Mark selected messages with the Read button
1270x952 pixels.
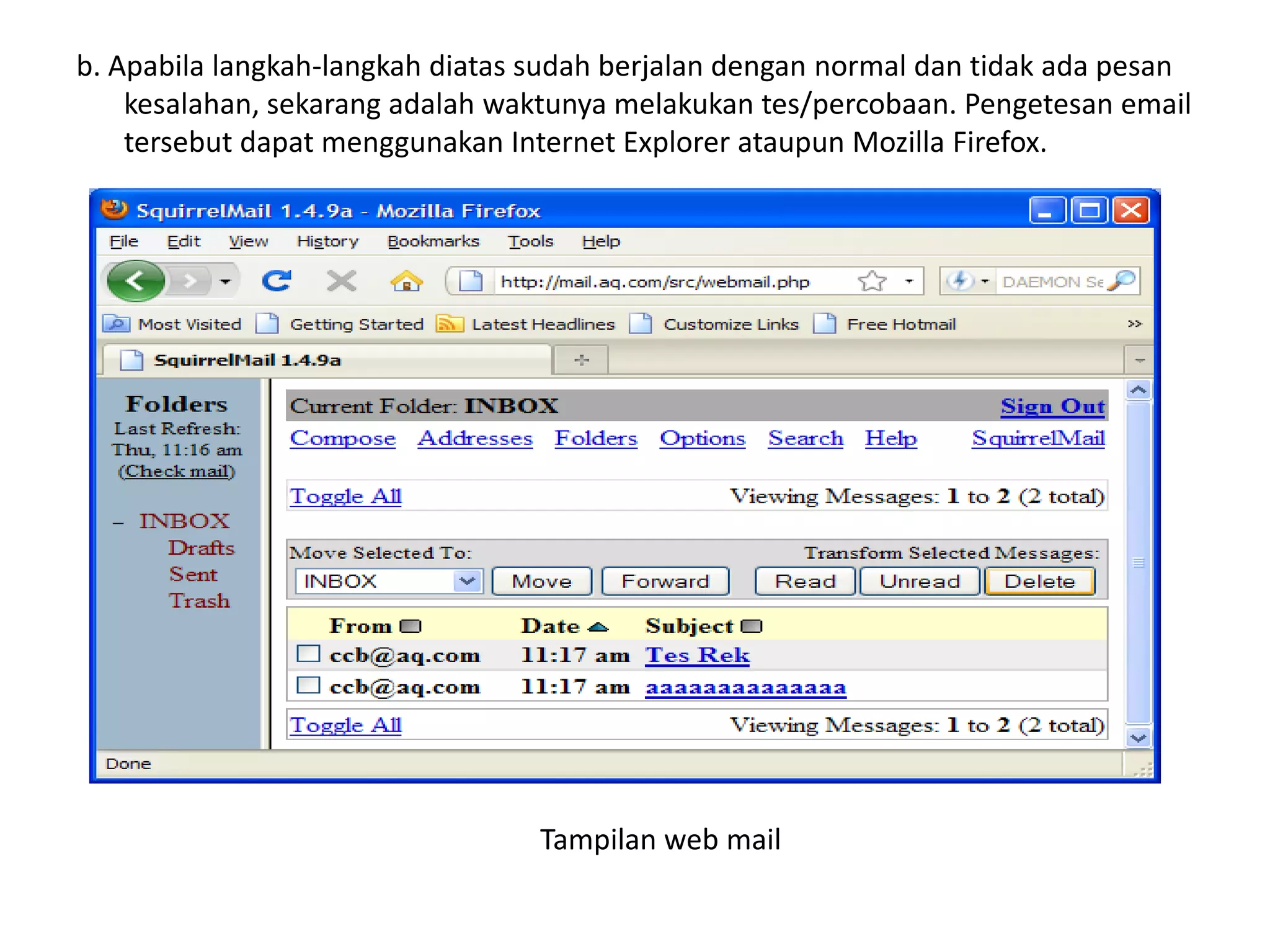806,581
